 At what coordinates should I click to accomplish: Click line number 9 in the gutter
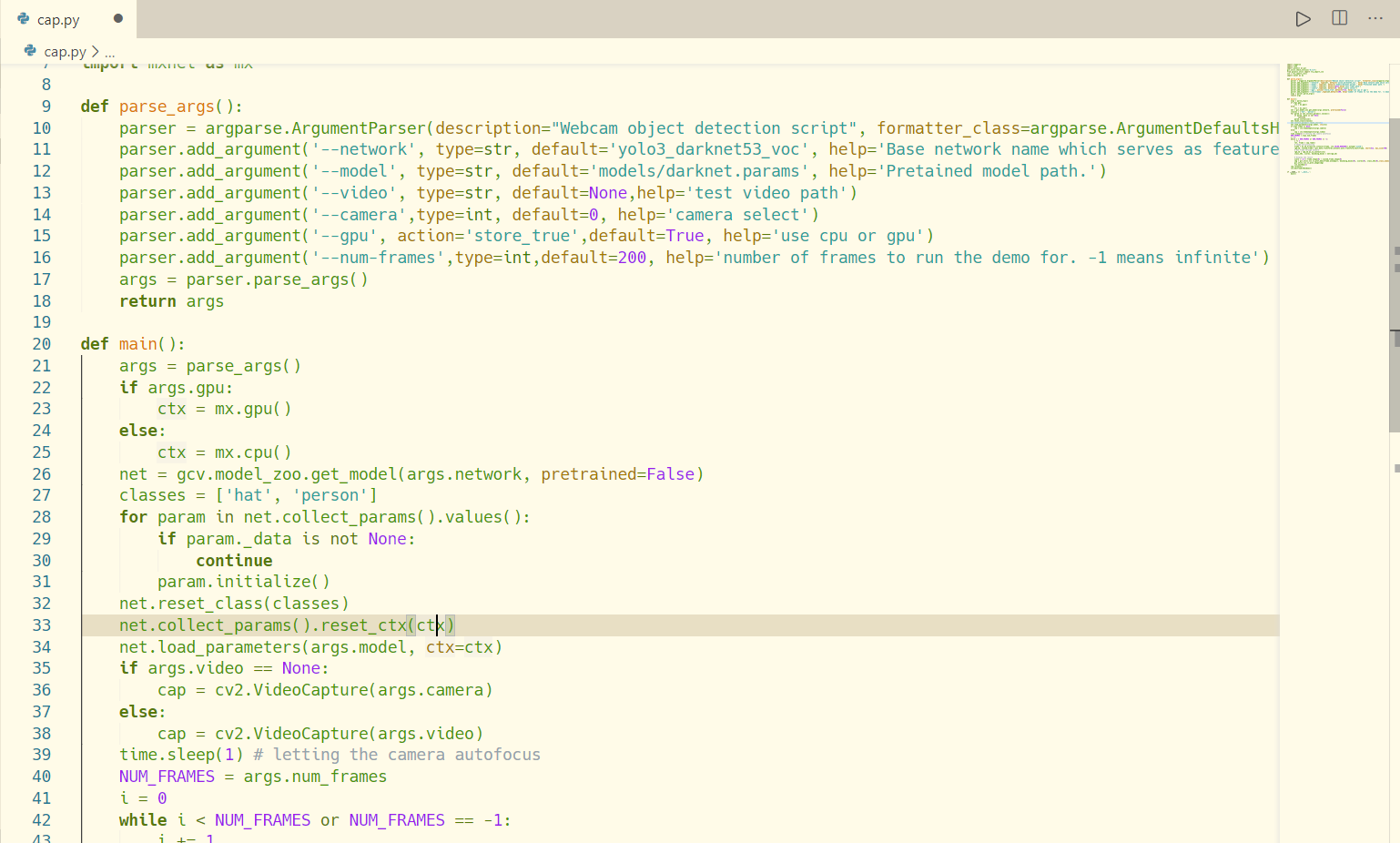46,107
